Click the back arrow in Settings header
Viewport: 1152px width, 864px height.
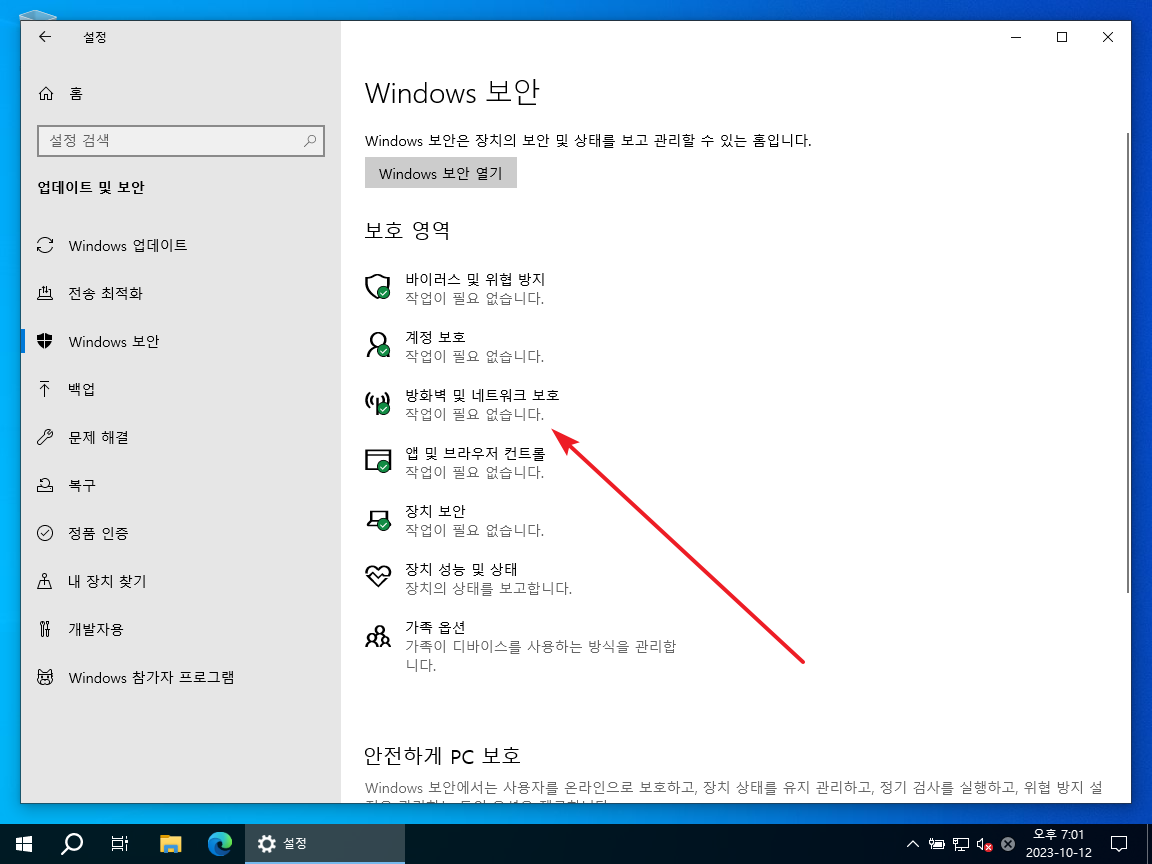45,37
